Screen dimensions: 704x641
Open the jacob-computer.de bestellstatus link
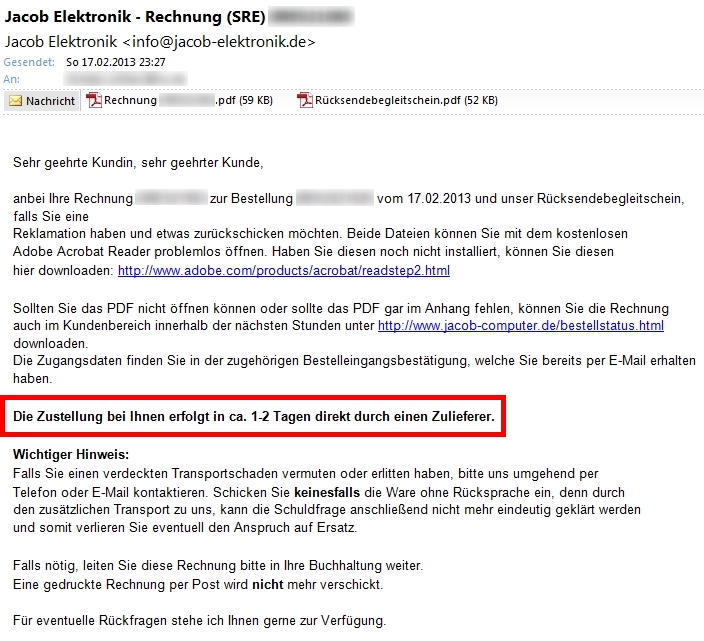(x=520, y=326)
